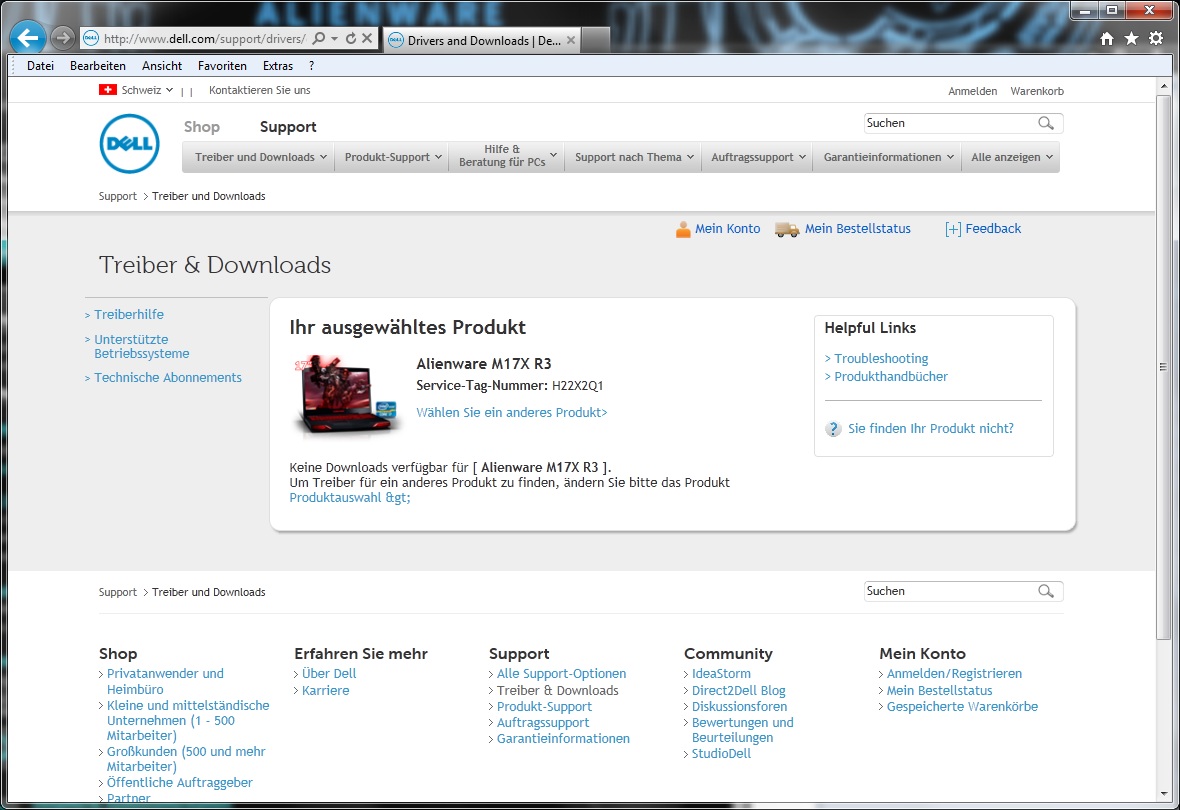Click the top search magnifier icon
Viewport: 1180px width, 810px height.
(x=1046, y=123)
